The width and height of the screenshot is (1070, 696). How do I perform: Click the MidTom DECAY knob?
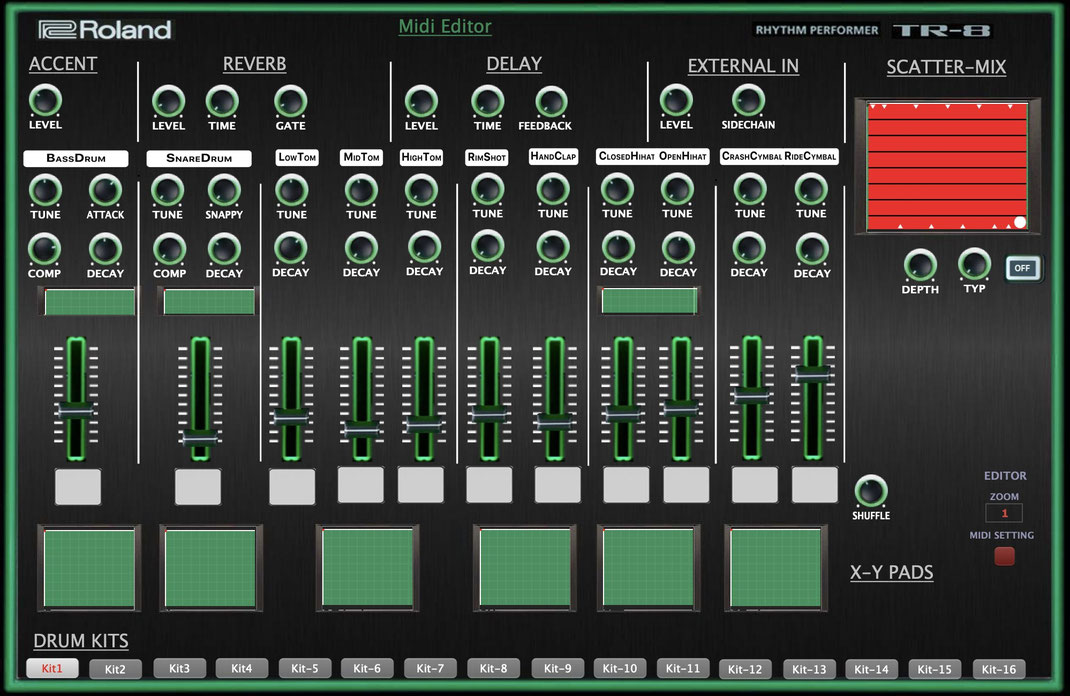[x=361, y=248]
